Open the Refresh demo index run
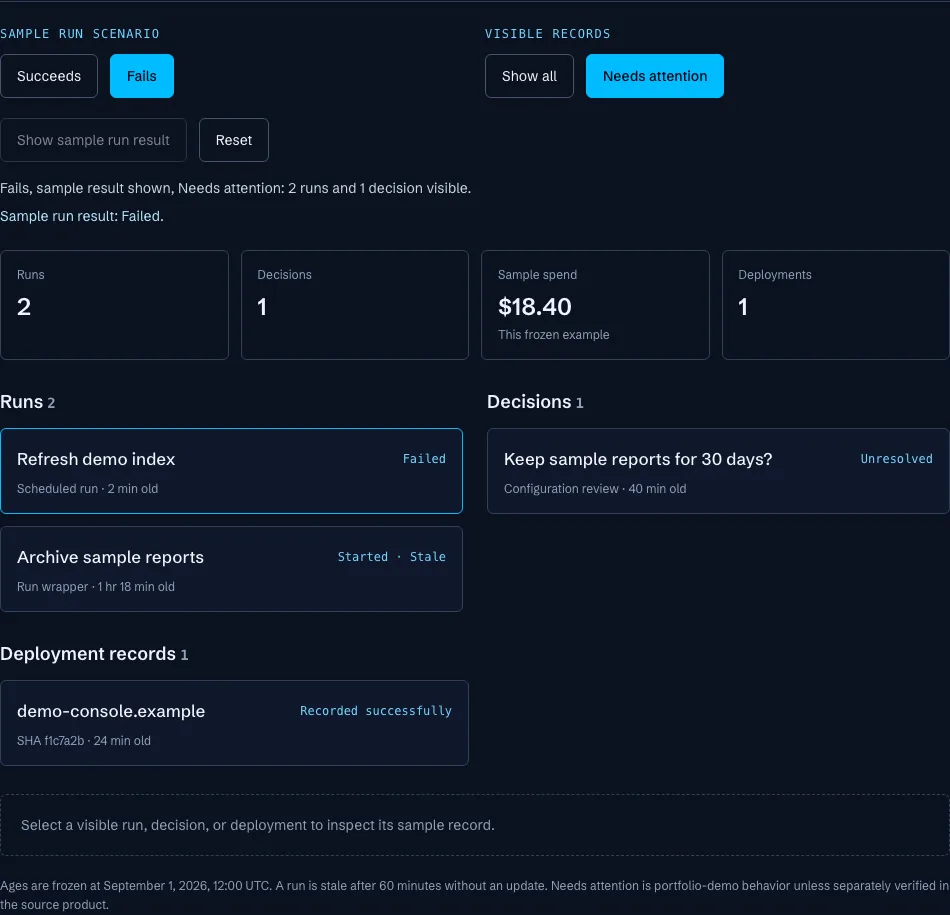950x915 pixels. click(x=231, y=471)
